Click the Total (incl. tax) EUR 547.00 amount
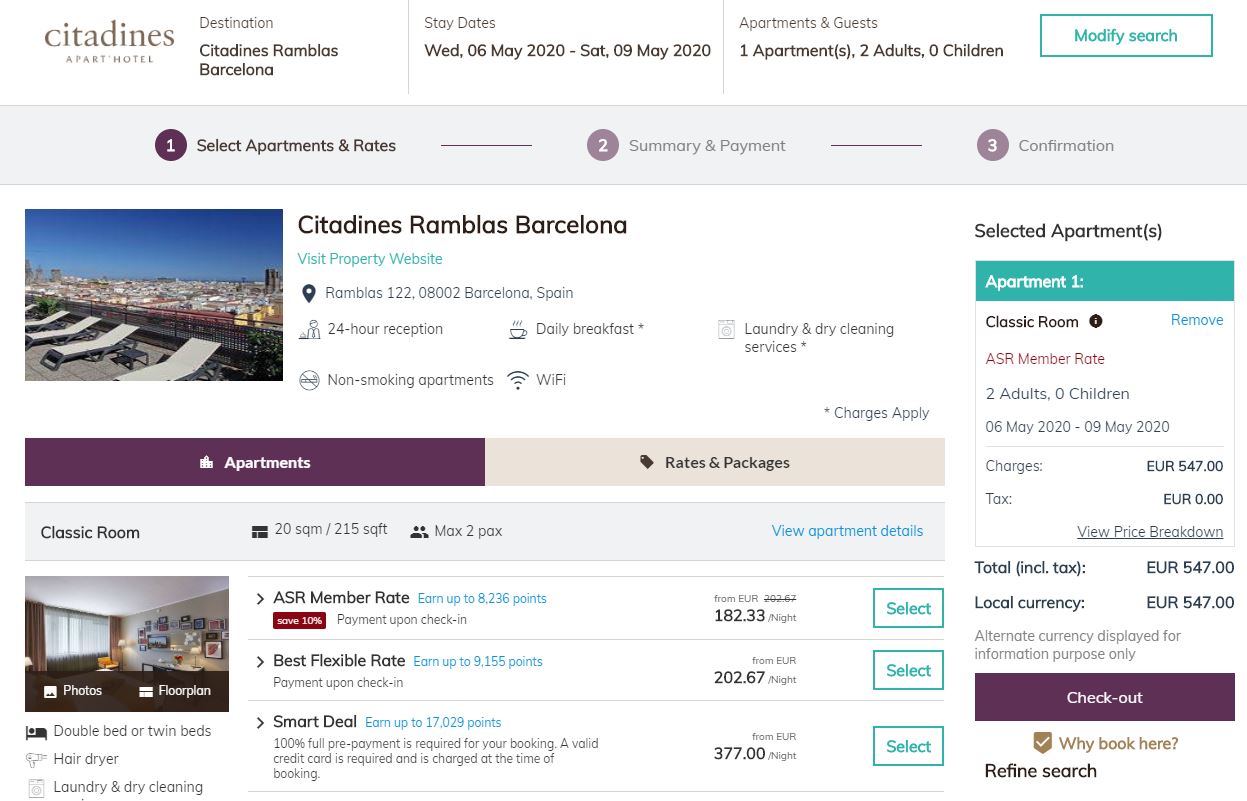The image size is (1247, 801). pyautogui.click(x=1190, y=568)
